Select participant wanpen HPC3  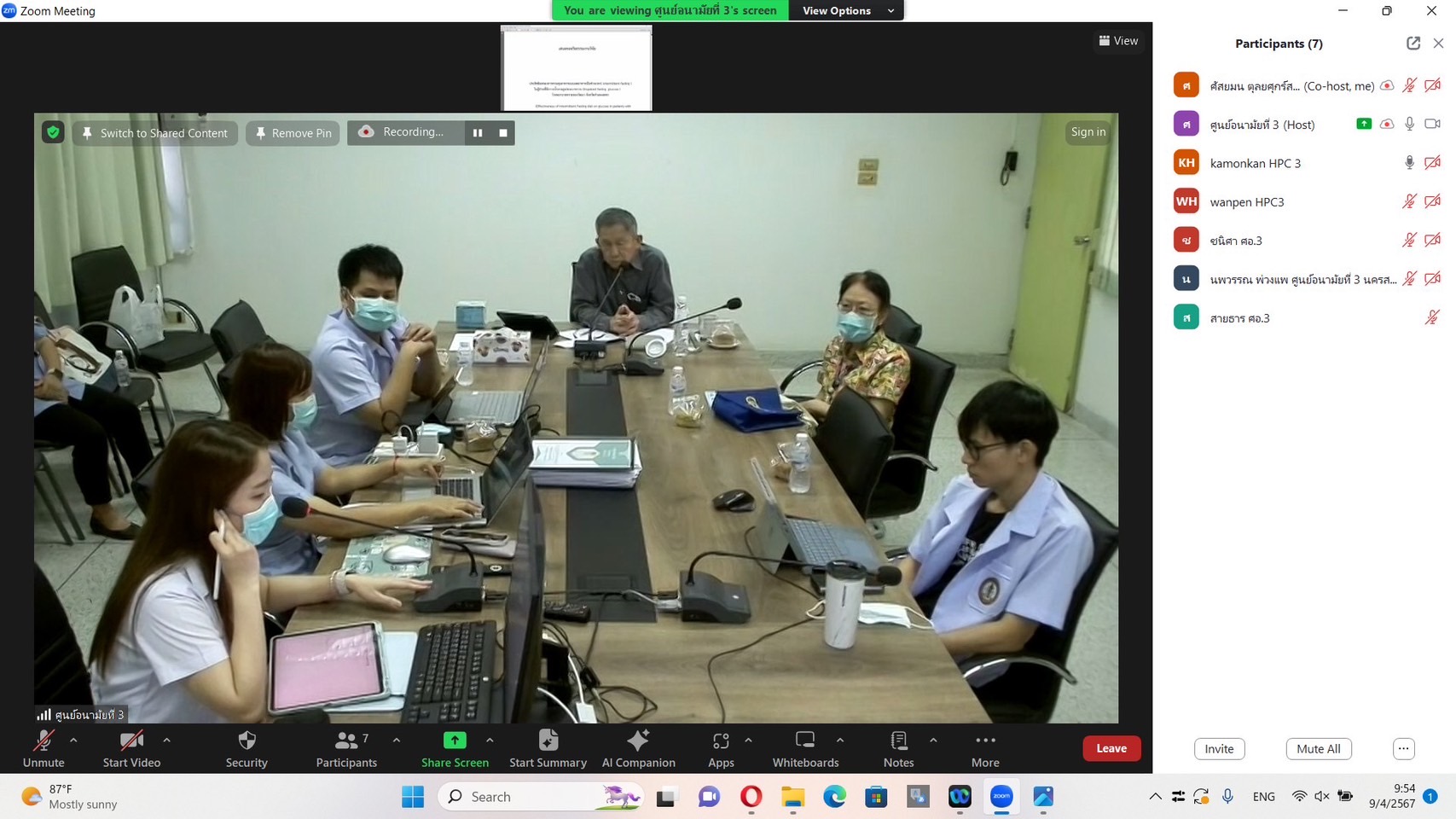click(1305, 201)
